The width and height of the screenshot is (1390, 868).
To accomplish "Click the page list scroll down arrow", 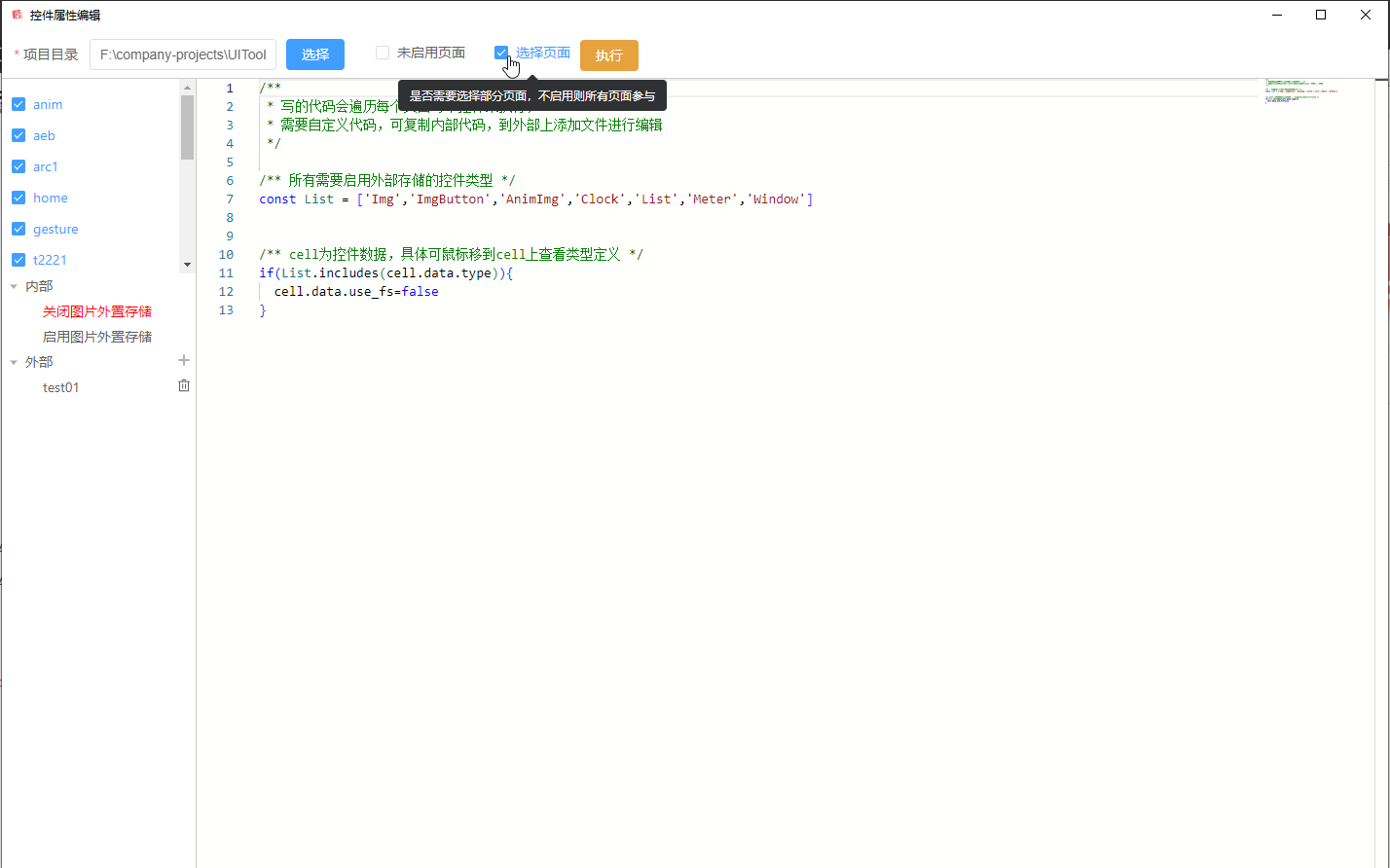I will (x=188, y=265).
